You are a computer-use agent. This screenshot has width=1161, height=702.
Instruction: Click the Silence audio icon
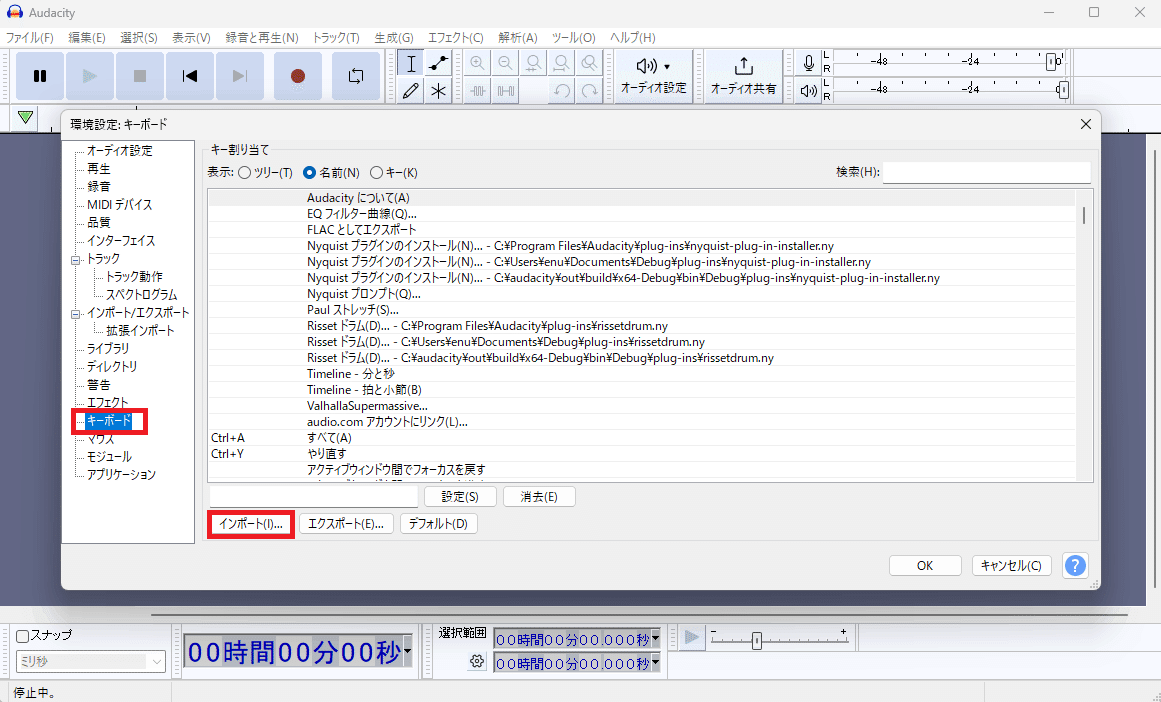tap(506, 91)
